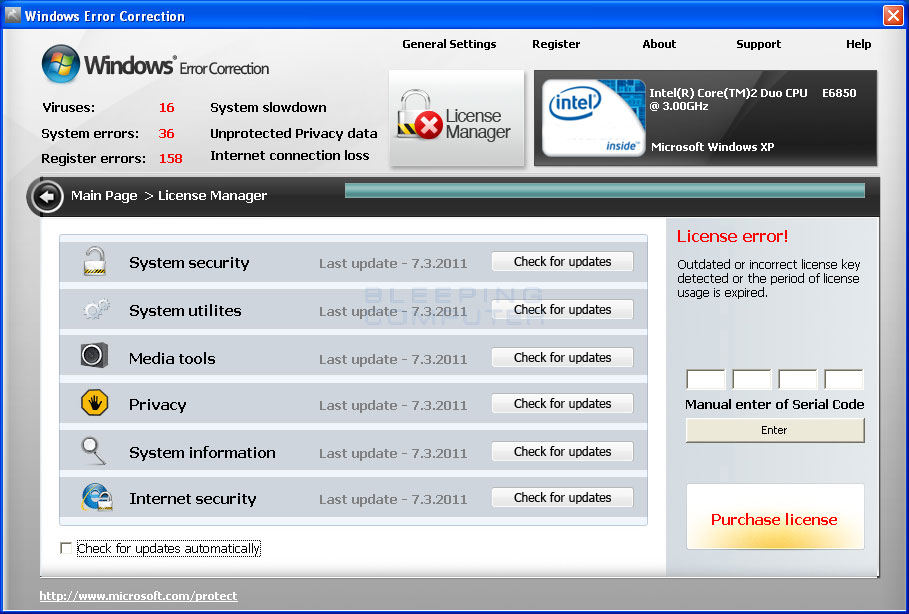Check for updates for Privacy
The image size is (909, 614).
pos(562,404)
